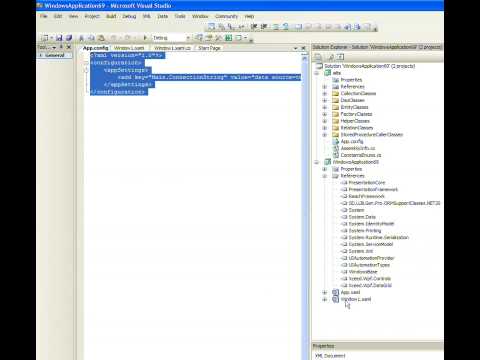The image size is (480, 360).
Task: Select the EntityClasses folder icon
Action: pyautogui.click(x=335, y=107)
